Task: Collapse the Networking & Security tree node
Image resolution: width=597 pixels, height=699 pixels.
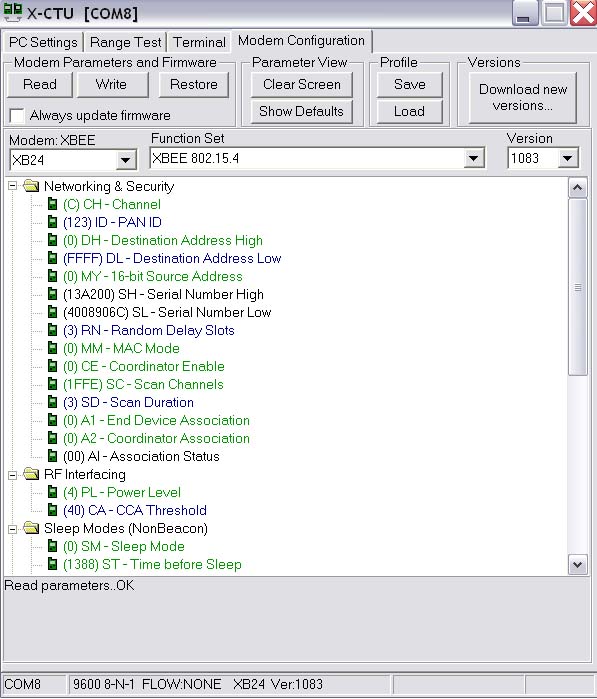Action: click(x=12, y=186)
